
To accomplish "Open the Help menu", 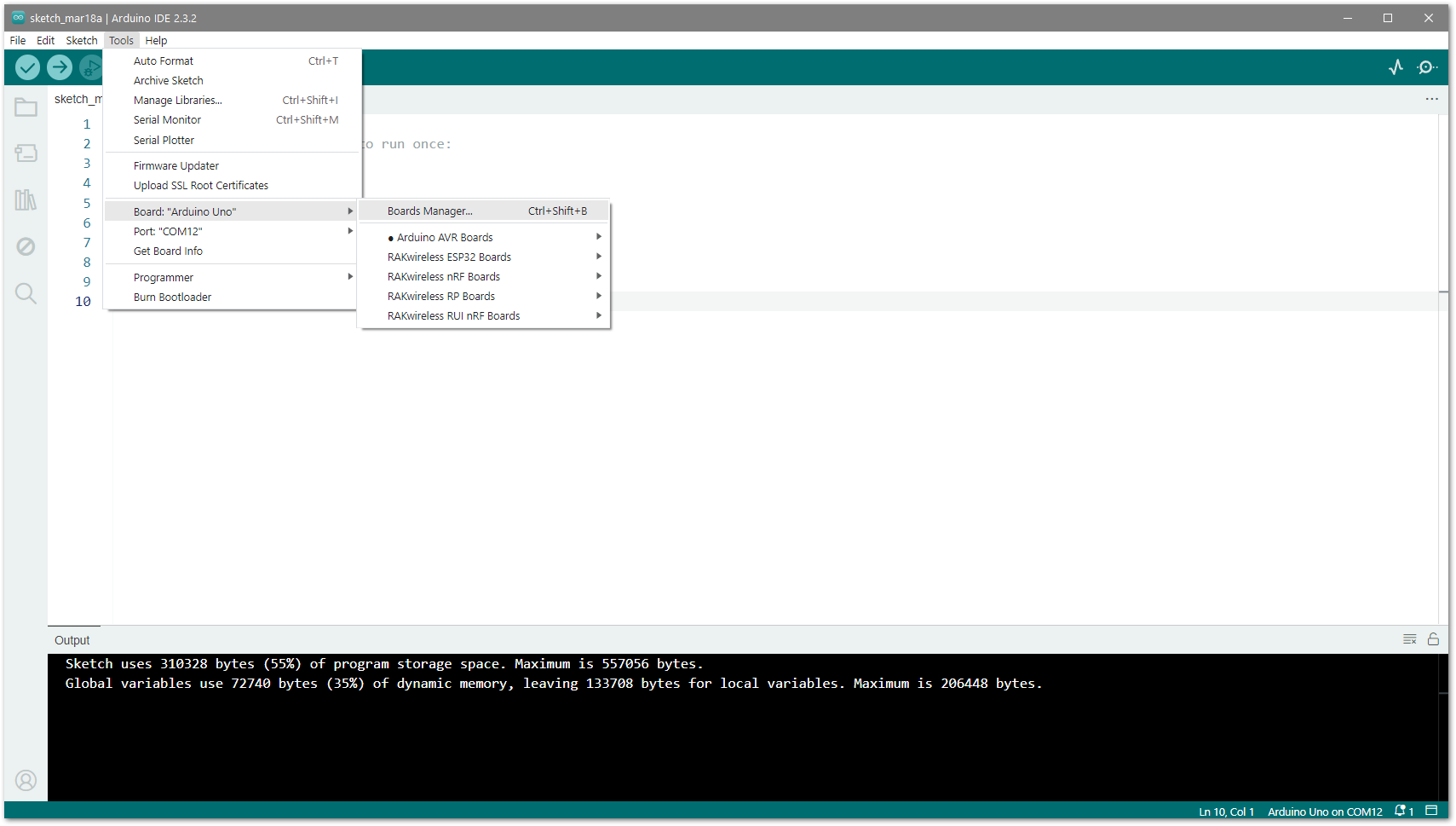I will coord(156,40).
